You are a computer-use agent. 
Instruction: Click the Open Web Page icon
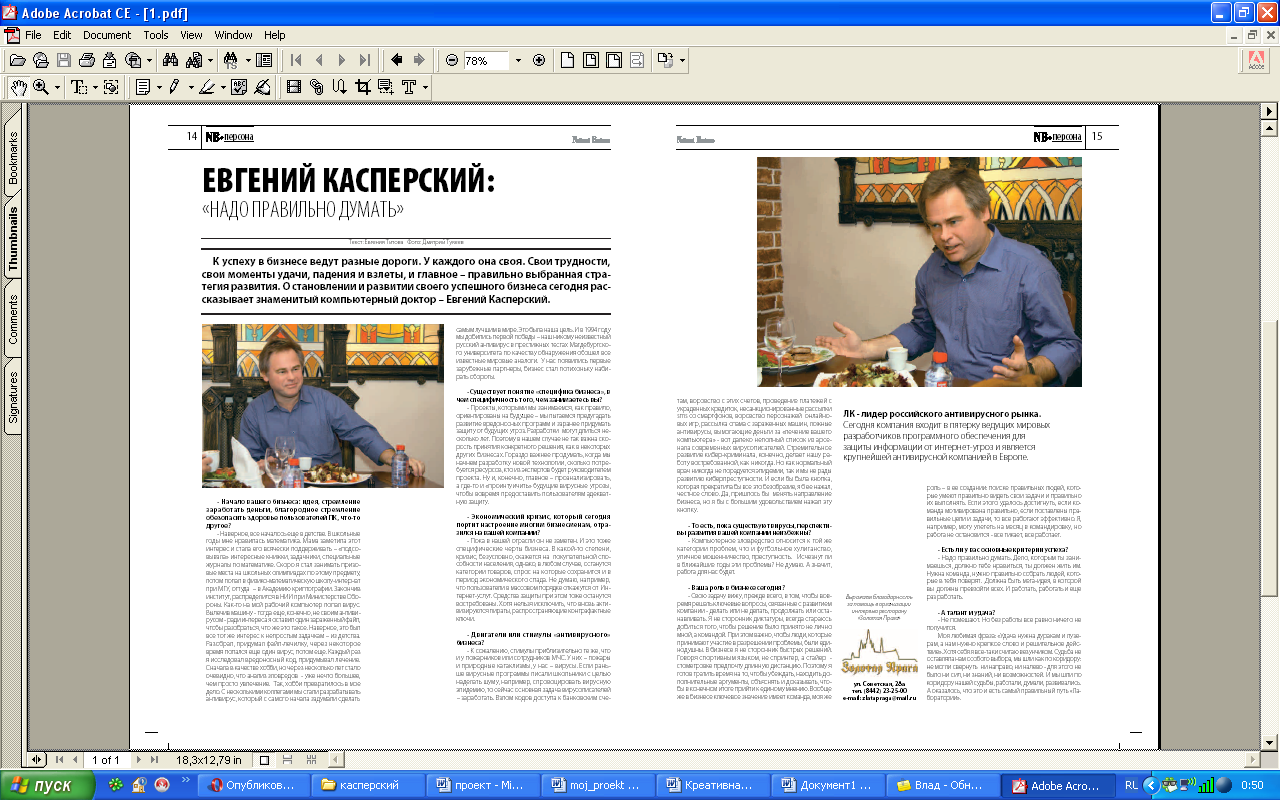coord(41,60)
